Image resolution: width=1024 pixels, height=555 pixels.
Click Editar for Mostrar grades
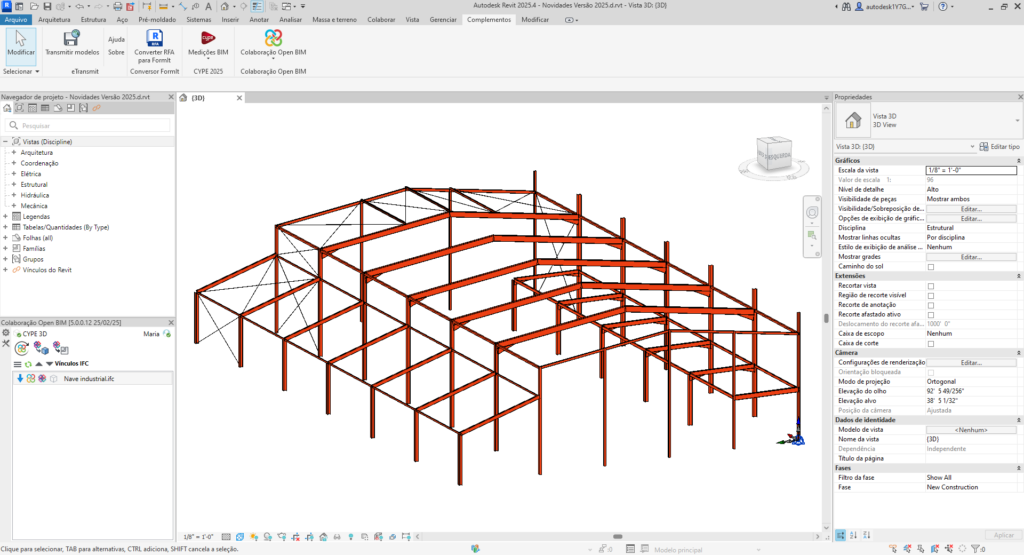tap(971, 257)
